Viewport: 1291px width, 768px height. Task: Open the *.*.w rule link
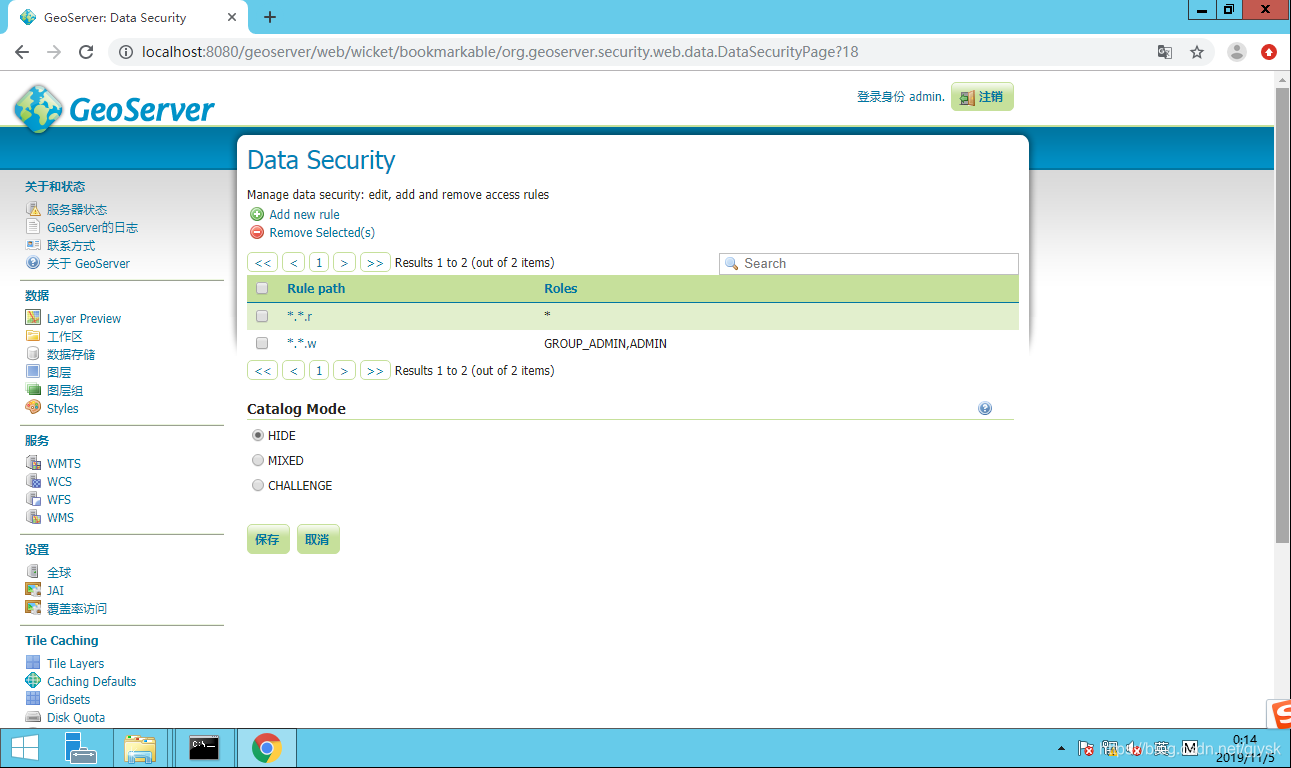click(x=302, y=343)
